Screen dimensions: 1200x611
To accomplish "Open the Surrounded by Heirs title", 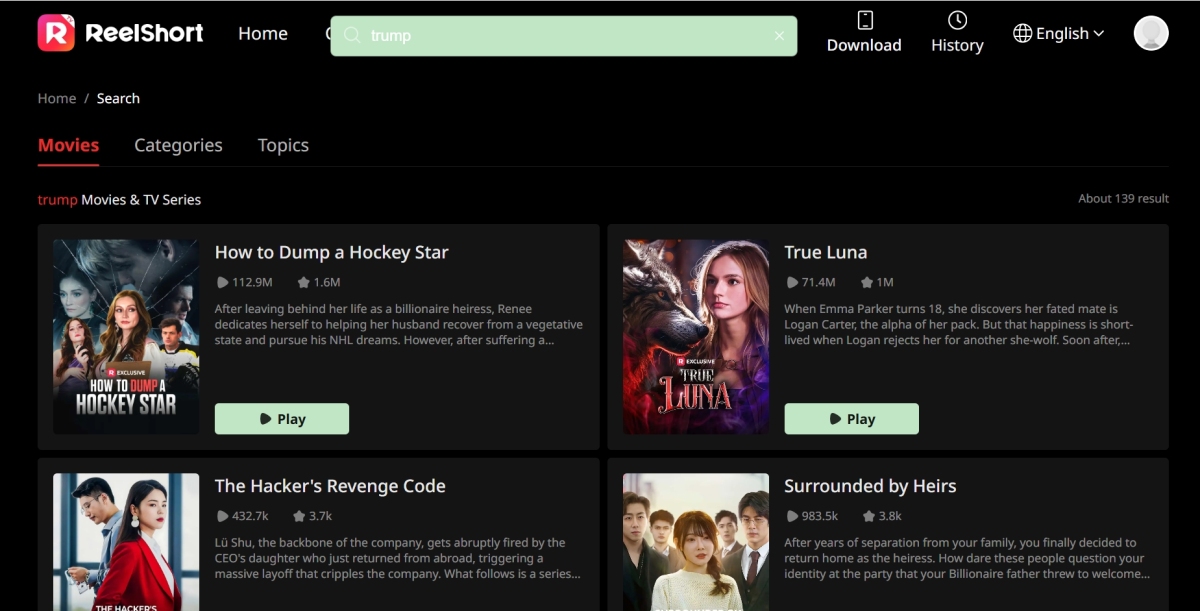I will [870, 486].
